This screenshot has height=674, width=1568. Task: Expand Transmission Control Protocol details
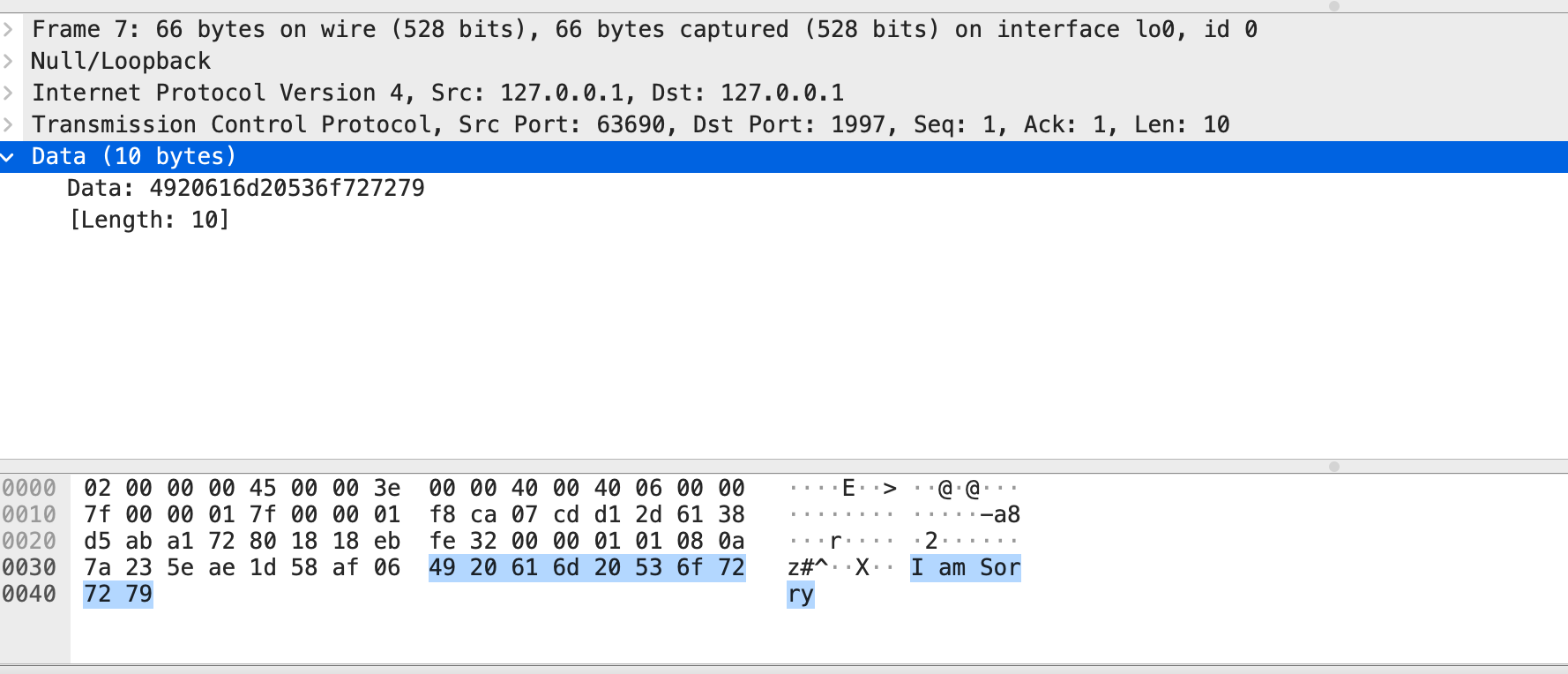[x=8, y=124]
